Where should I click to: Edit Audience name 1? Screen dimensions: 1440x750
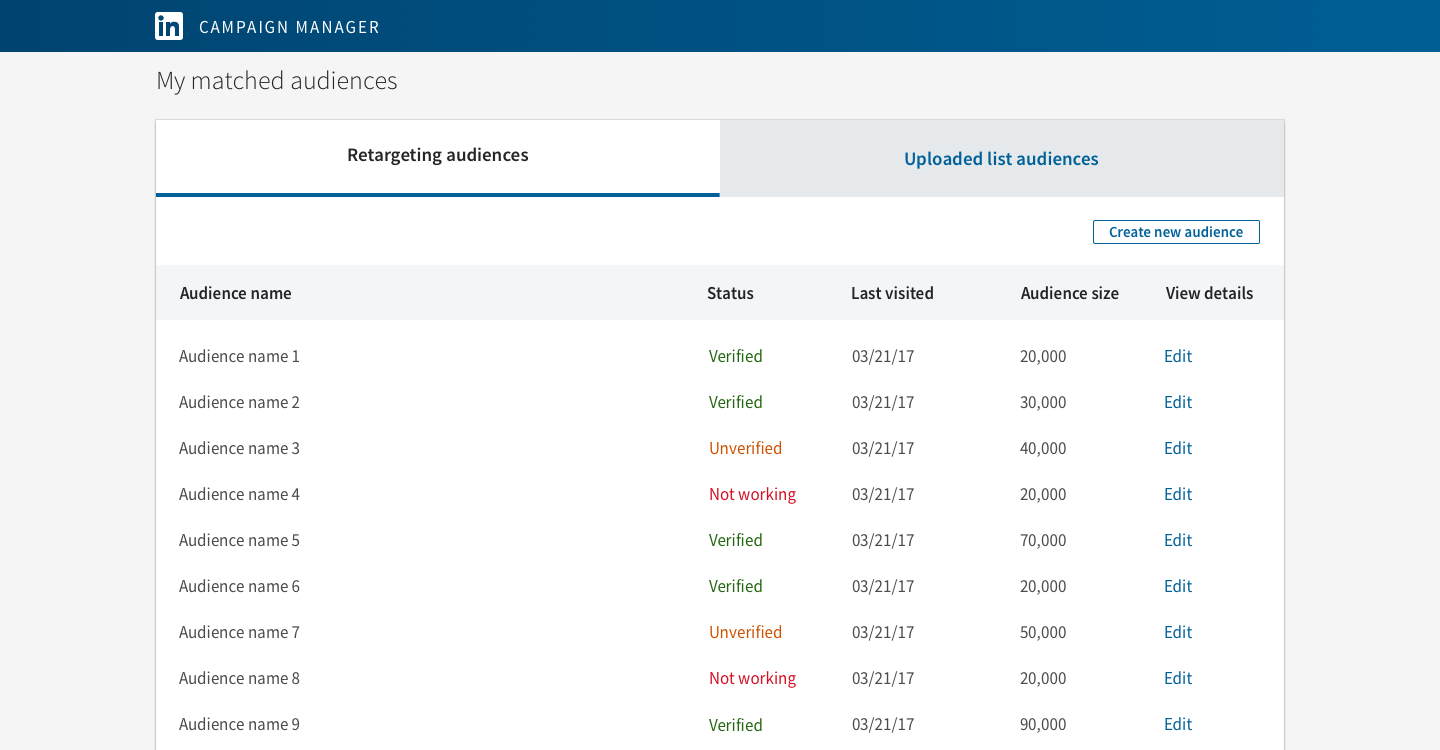coord(1177,356)
